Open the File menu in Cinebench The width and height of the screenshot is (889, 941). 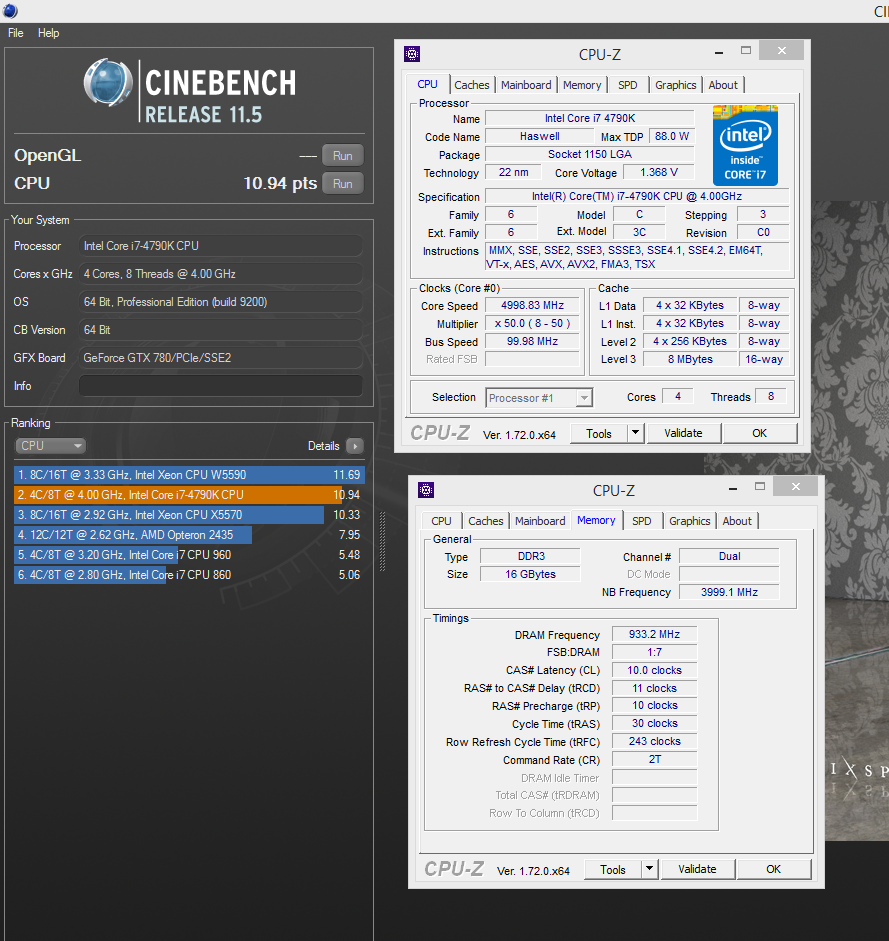click(x=16, y=33)
